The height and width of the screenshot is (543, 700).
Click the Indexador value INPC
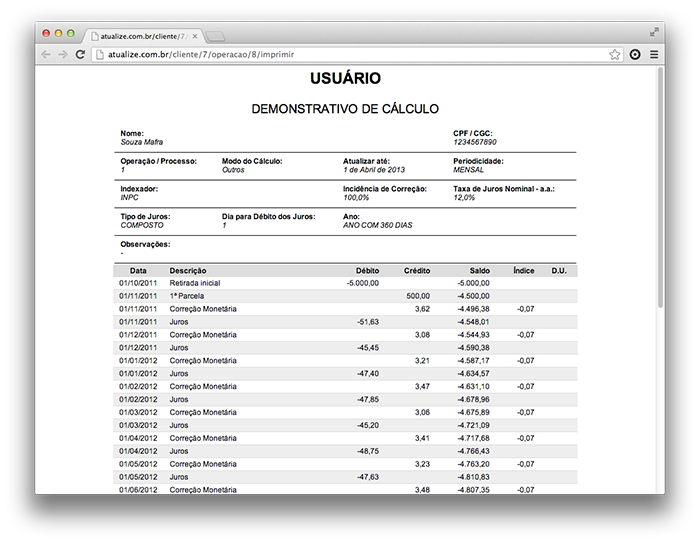129,197
